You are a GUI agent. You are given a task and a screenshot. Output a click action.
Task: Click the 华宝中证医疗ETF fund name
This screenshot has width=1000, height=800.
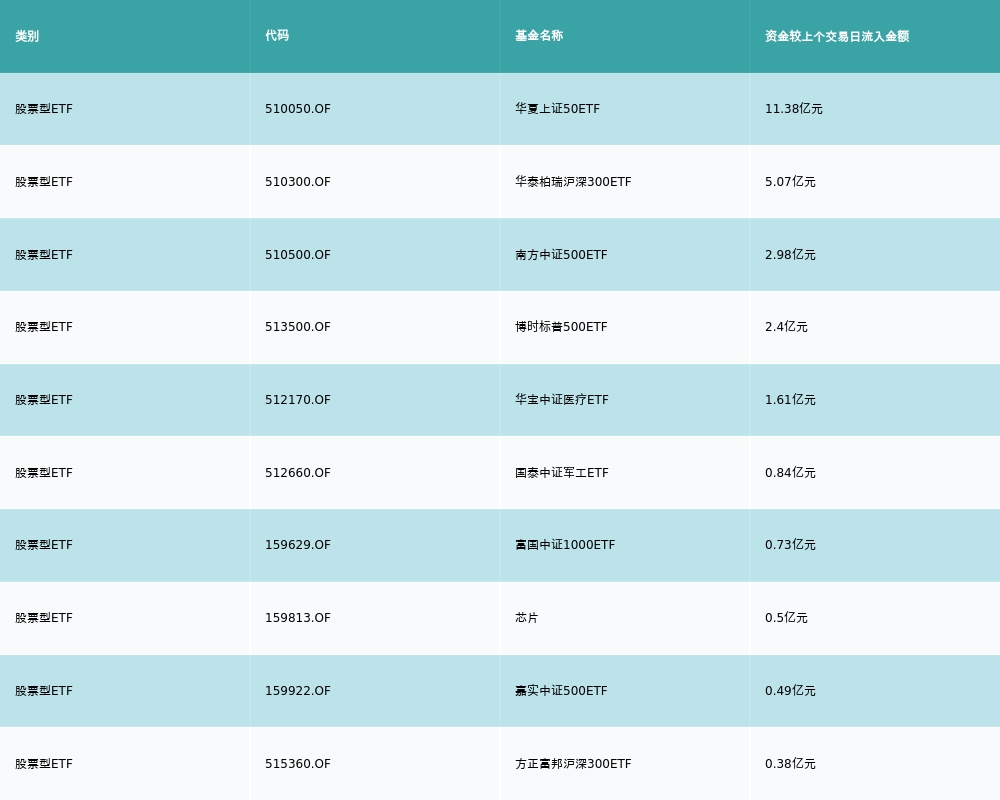coord(562,400)
